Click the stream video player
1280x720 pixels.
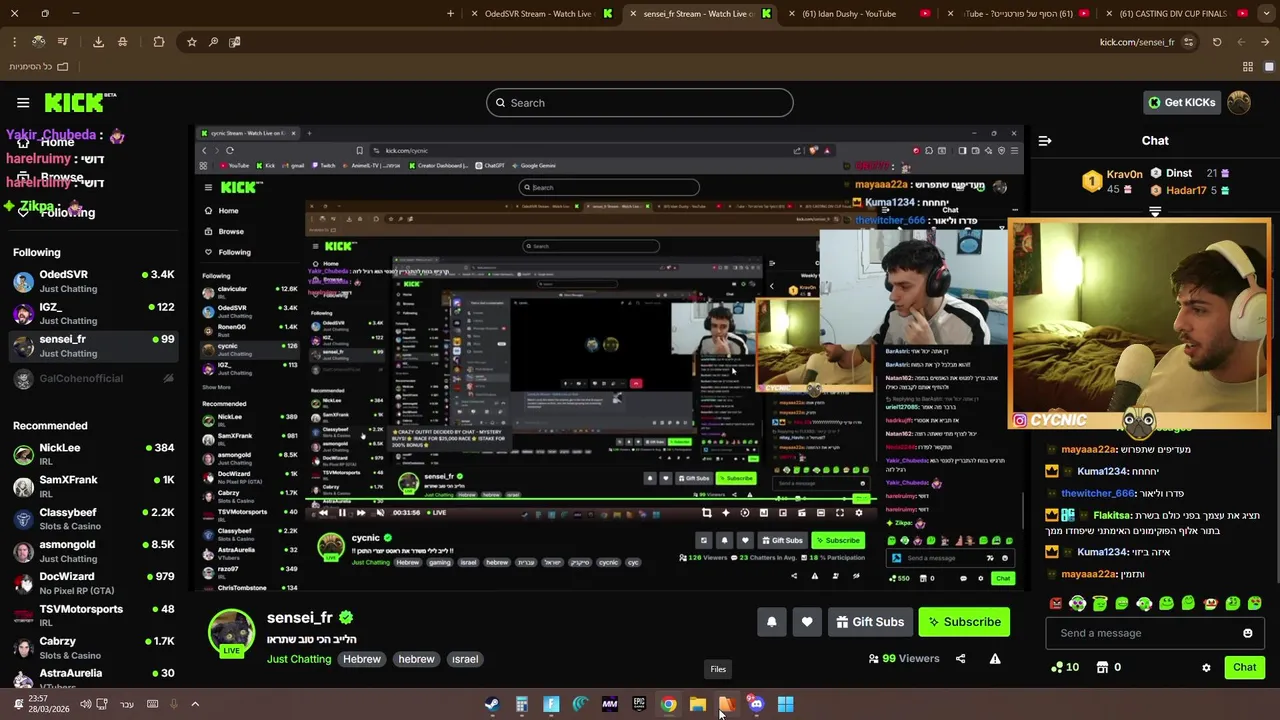pyautogui.click(x=608, y=359)
